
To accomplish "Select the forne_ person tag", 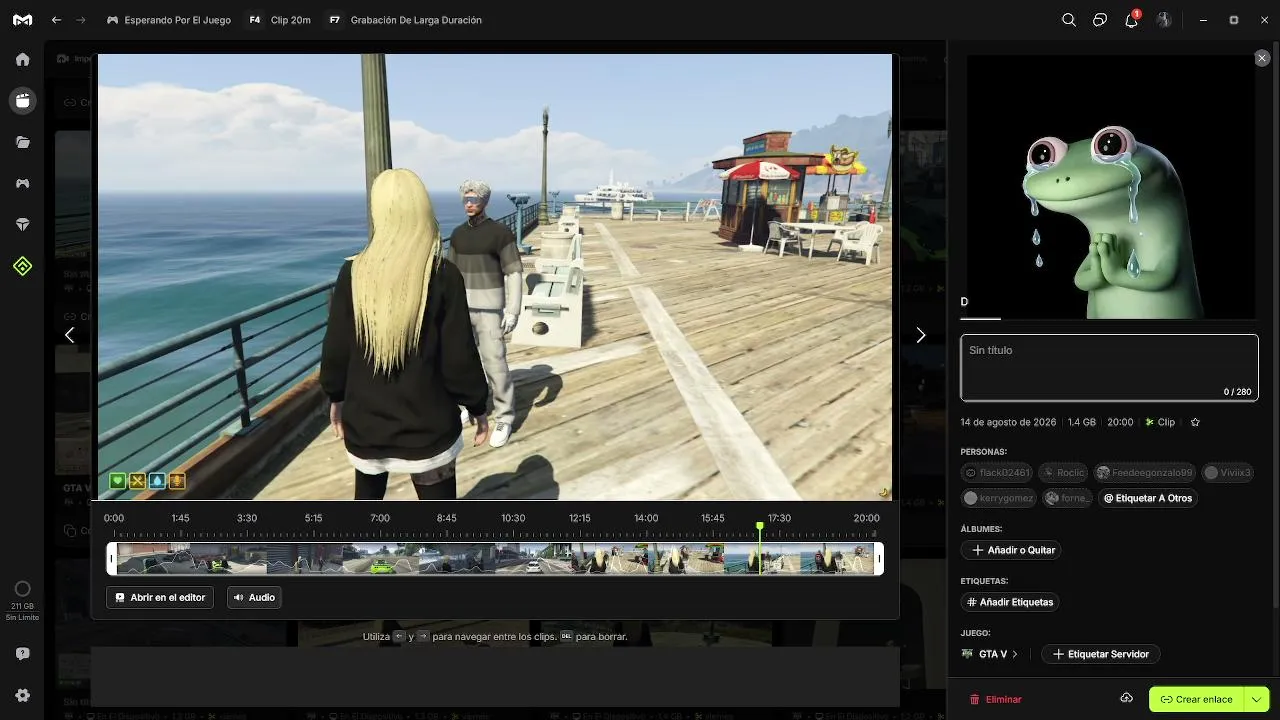I will coord(1067,498).
